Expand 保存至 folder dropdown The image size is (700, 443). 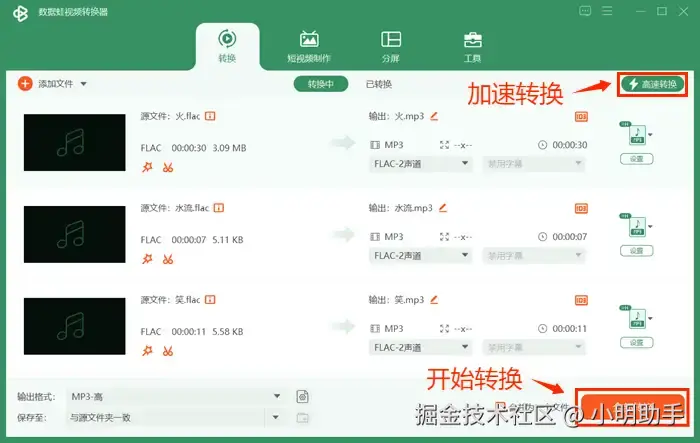coord(276,418)
